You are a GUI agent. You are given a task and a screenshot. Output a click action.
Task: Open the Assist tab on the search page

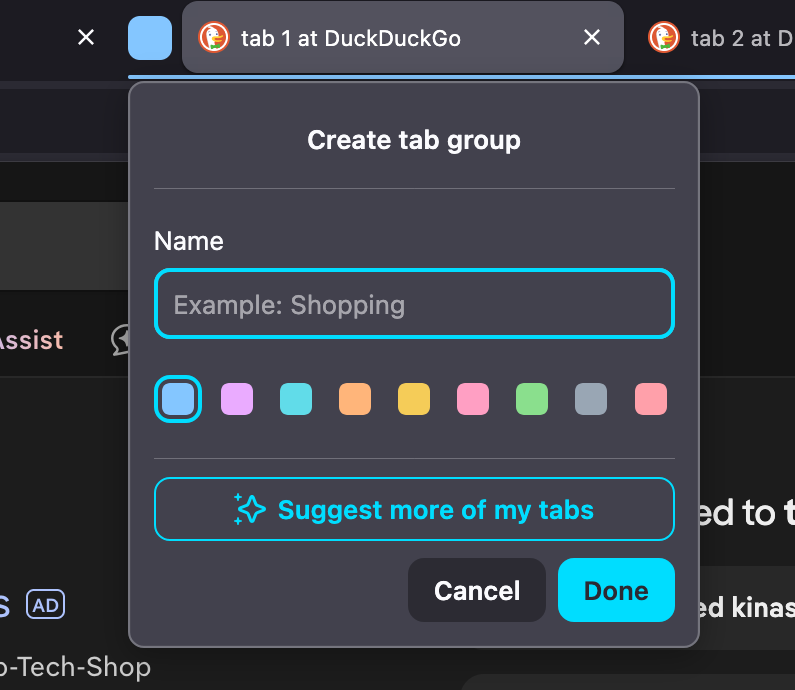point(30,340)
